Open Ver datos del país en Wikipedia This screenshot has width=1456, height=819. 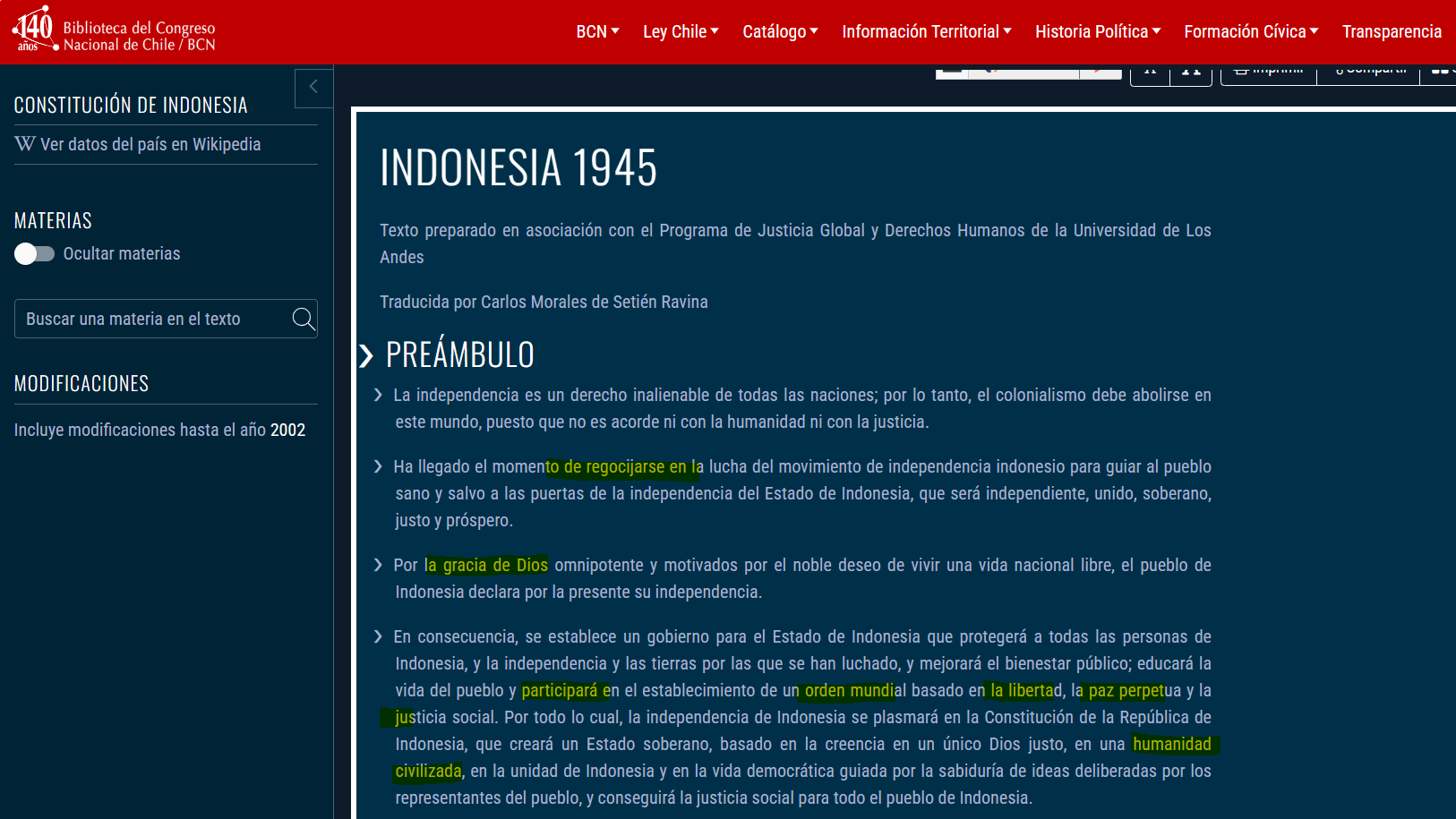pos(150,144)
